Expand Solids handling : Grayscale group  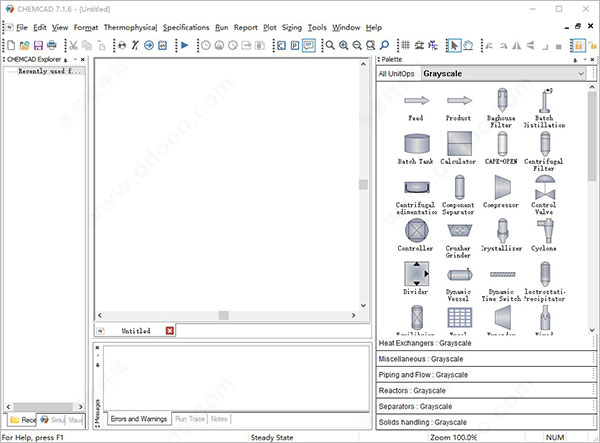[484, 422]
